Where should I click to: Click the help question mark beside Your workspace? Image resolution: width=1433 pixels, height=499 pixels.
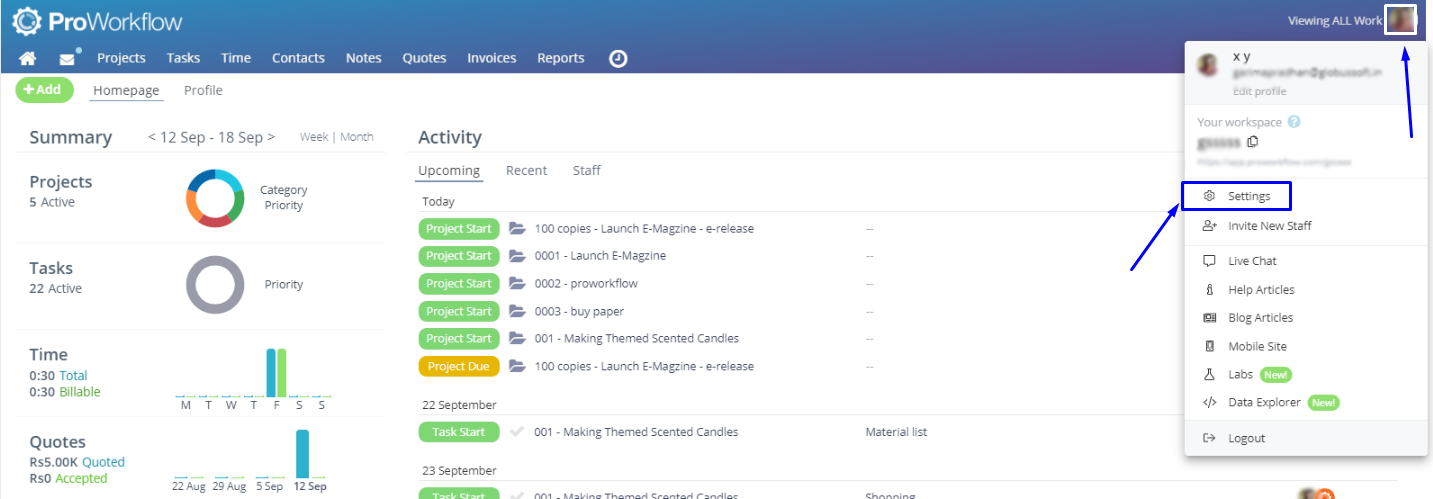pos(1294,122)
